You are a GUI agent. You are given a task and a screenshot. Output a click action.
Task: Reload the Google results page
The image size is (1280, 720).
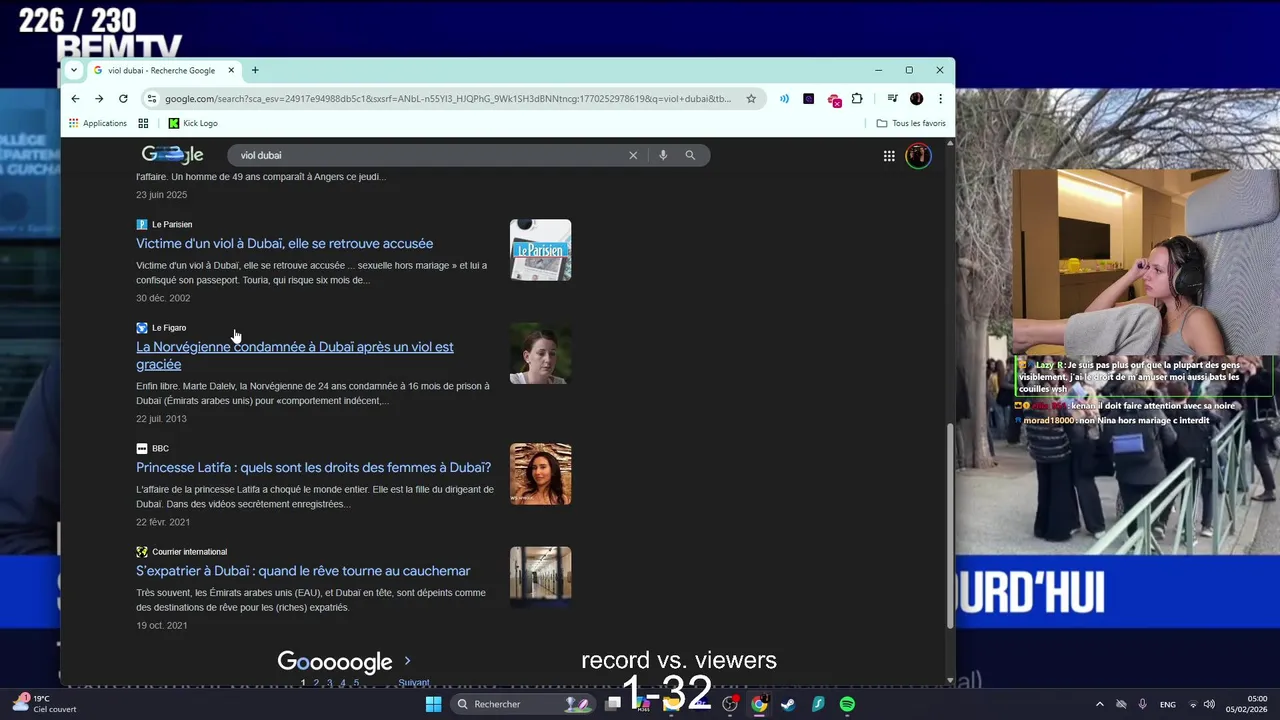point(123,99)
